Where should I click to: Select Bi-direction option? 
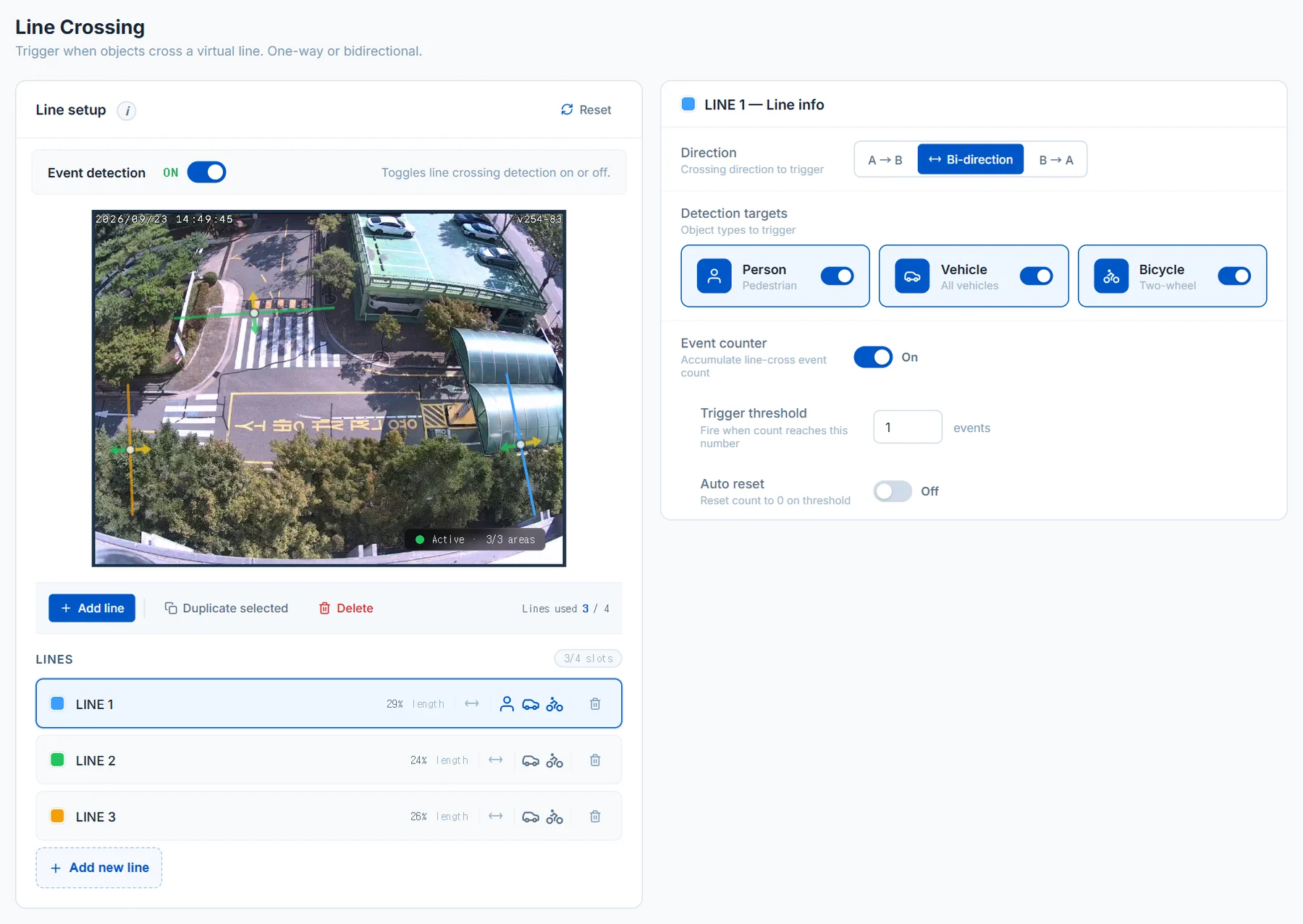tap(971, 159)
